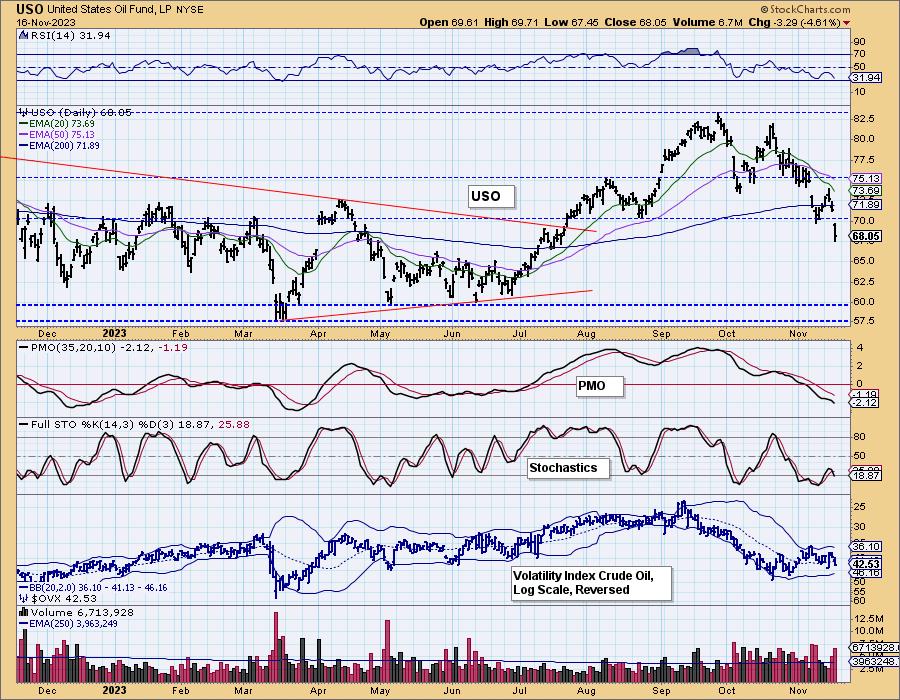Click the Full STO legend line marker
900x700 pixels.
tap(24, 425)
